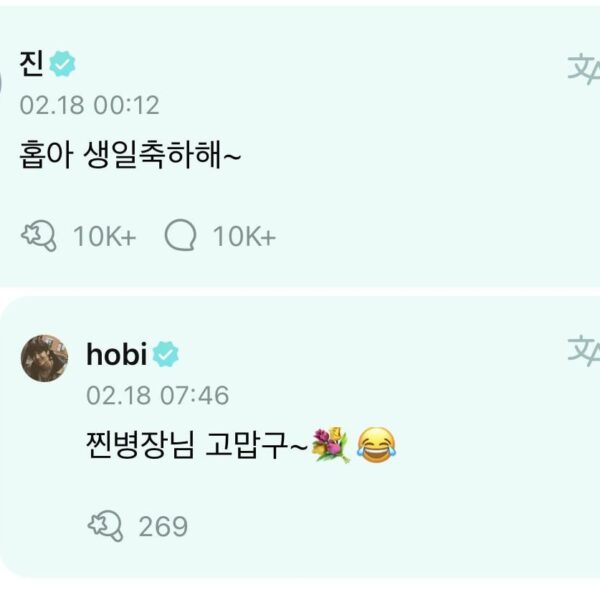
Task: Click the 10K+ cheer count on 진's post
Action: coord(103,237)
